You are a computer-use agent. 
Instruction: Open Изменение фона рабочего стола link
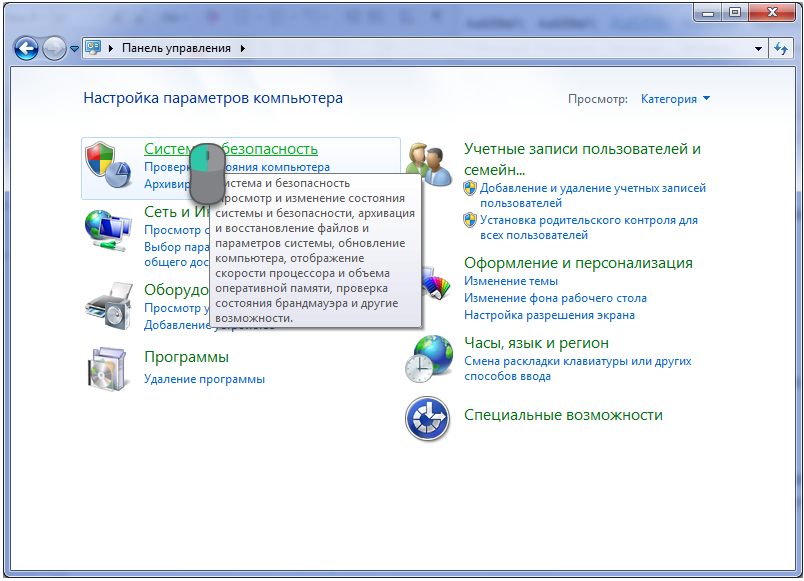coord(555,298)
